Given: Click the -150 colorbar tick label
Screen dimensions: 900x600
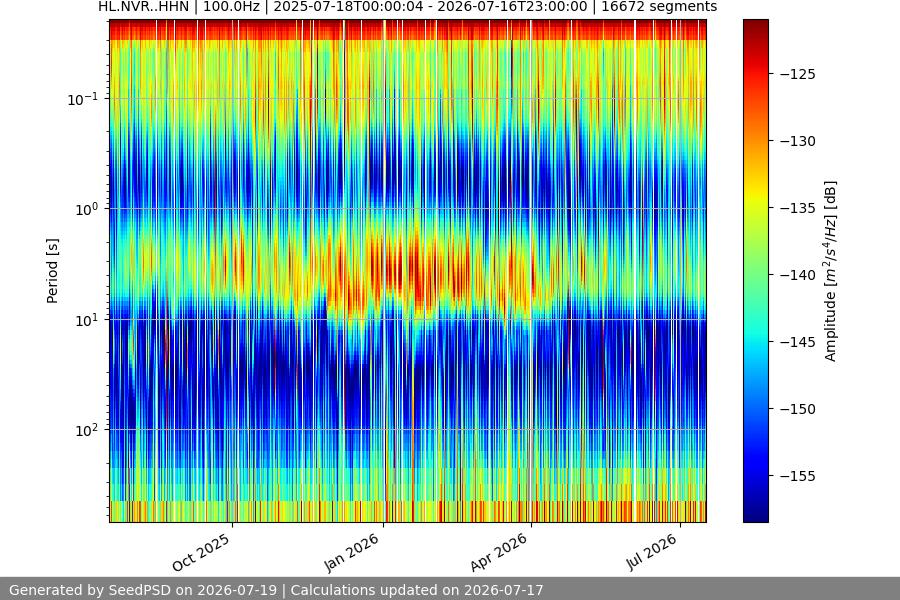Looking at the screenshot, I should coord(798,409).
